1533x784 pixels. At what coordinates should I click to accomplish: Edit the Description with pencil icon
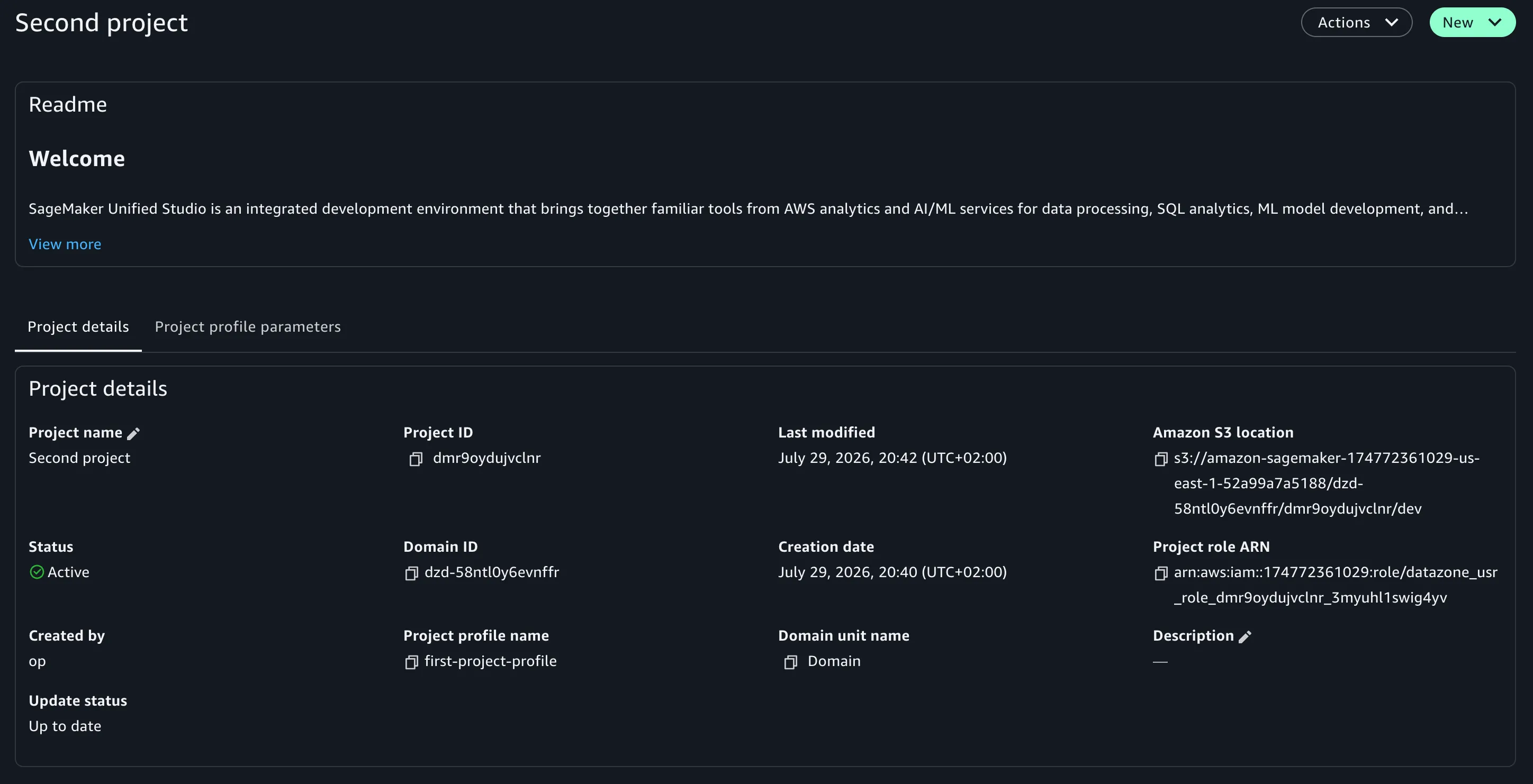1245,636
